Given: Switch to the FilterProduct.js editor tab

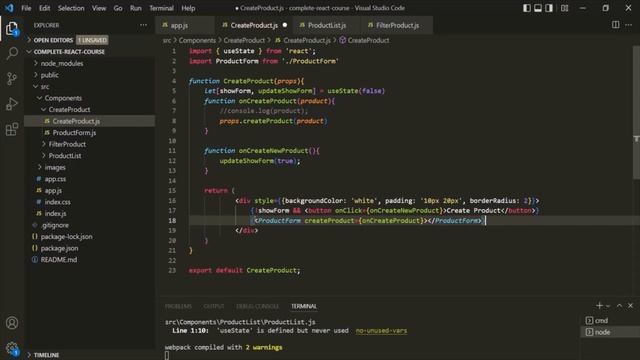Looking at the screenshot, I should 397,25.
